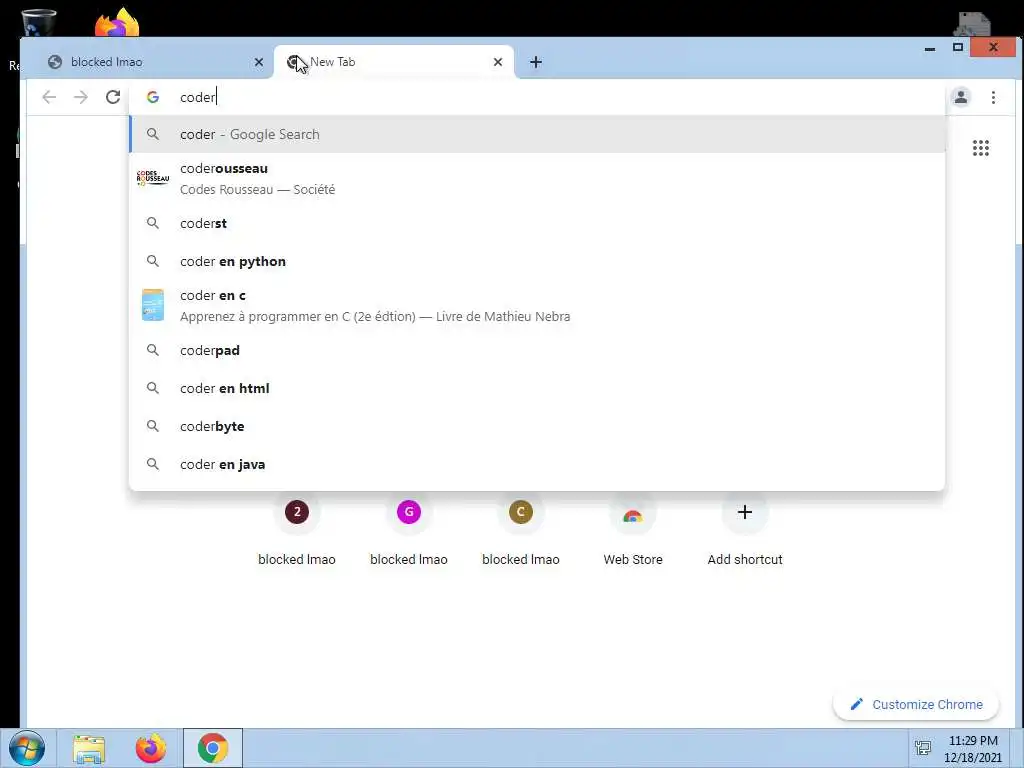The height and width of the screenshot is (768, 1024).
Task: Open shortcut with magenta 'G' icon
Action: tap(409, 512)
